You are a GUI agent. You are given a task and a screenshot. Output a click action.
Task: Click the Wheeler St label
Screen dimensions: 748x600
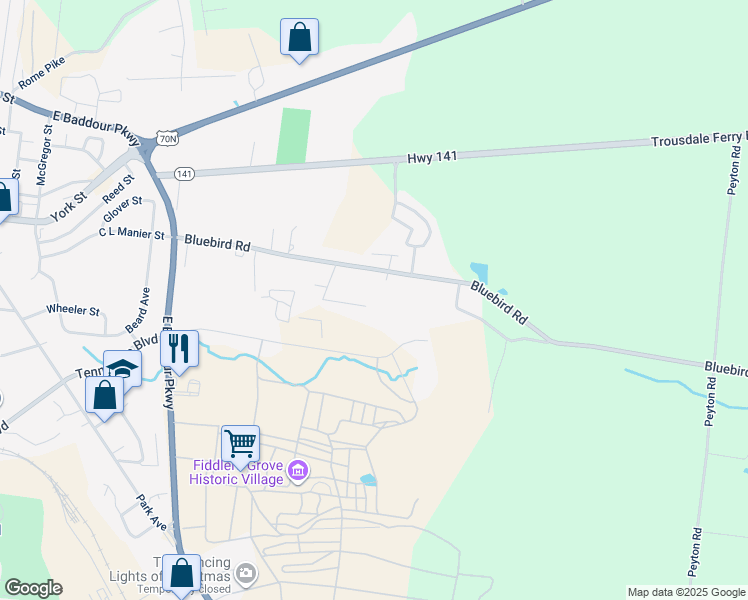click(x=73, y=310)
